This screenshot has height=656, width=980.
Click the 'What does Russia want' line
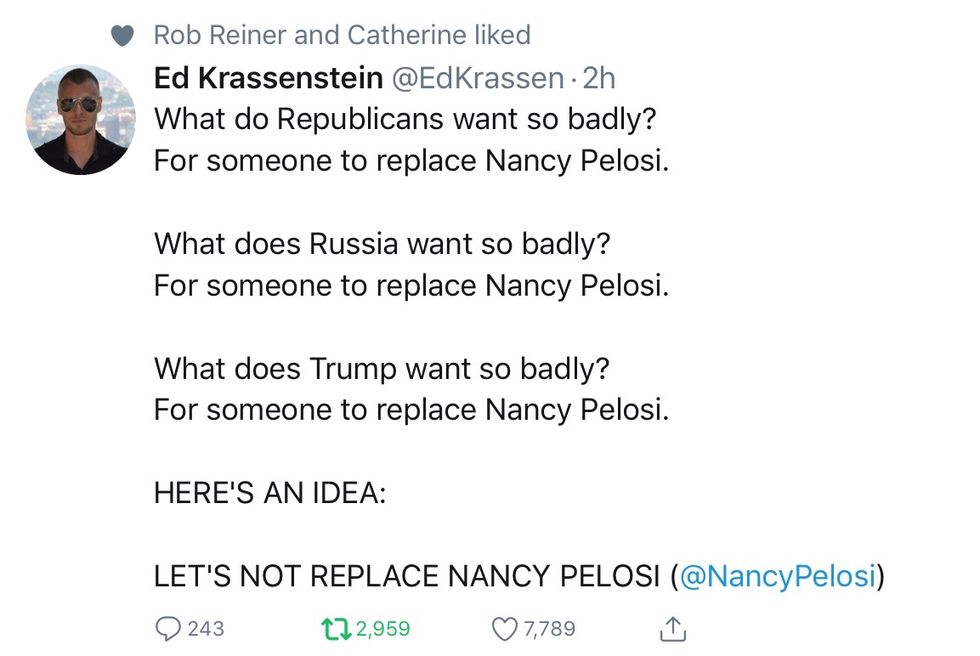[x=382, y=244]
